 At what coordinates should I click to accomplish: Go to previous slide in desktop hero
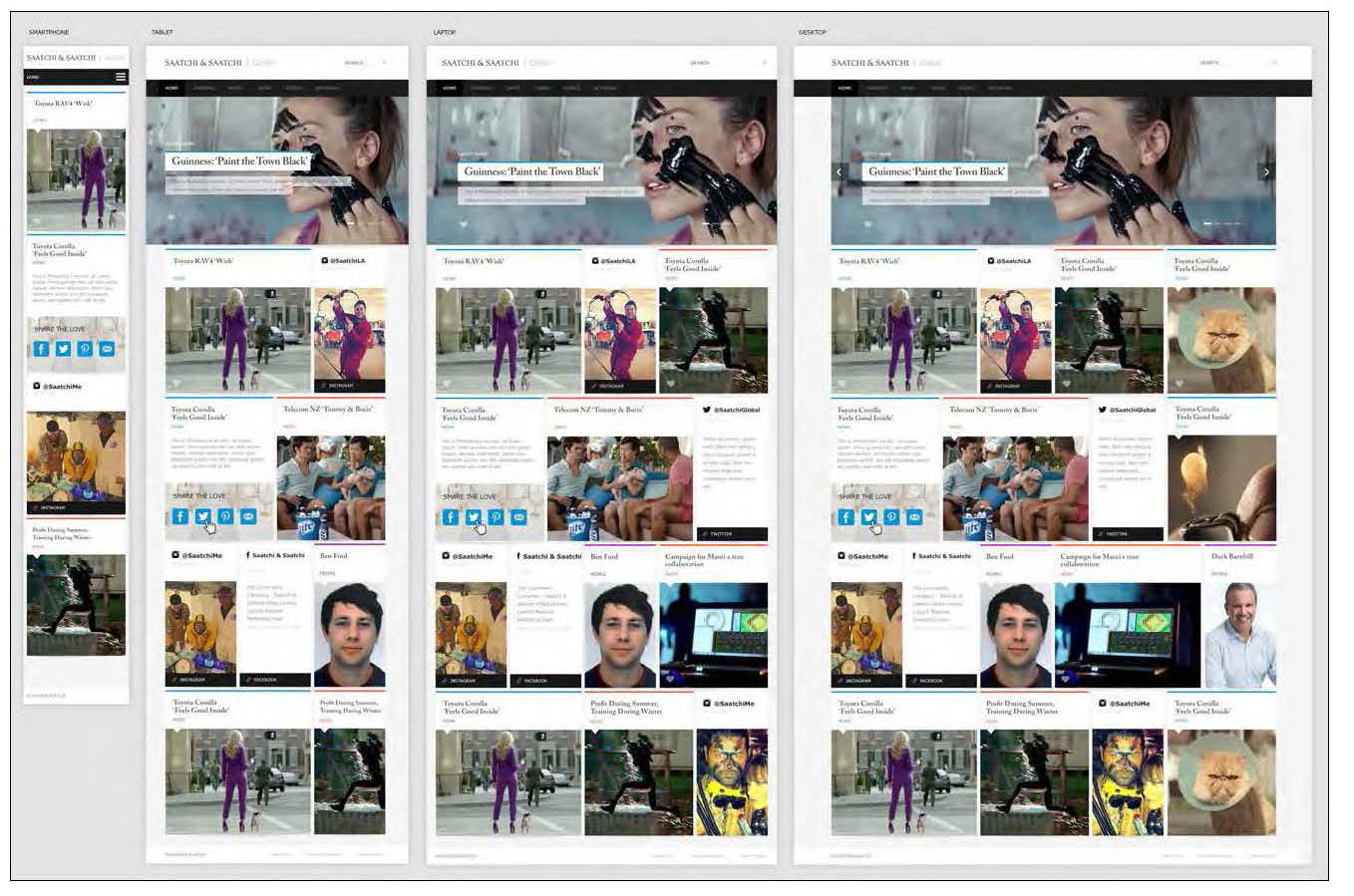coord(840,172)
